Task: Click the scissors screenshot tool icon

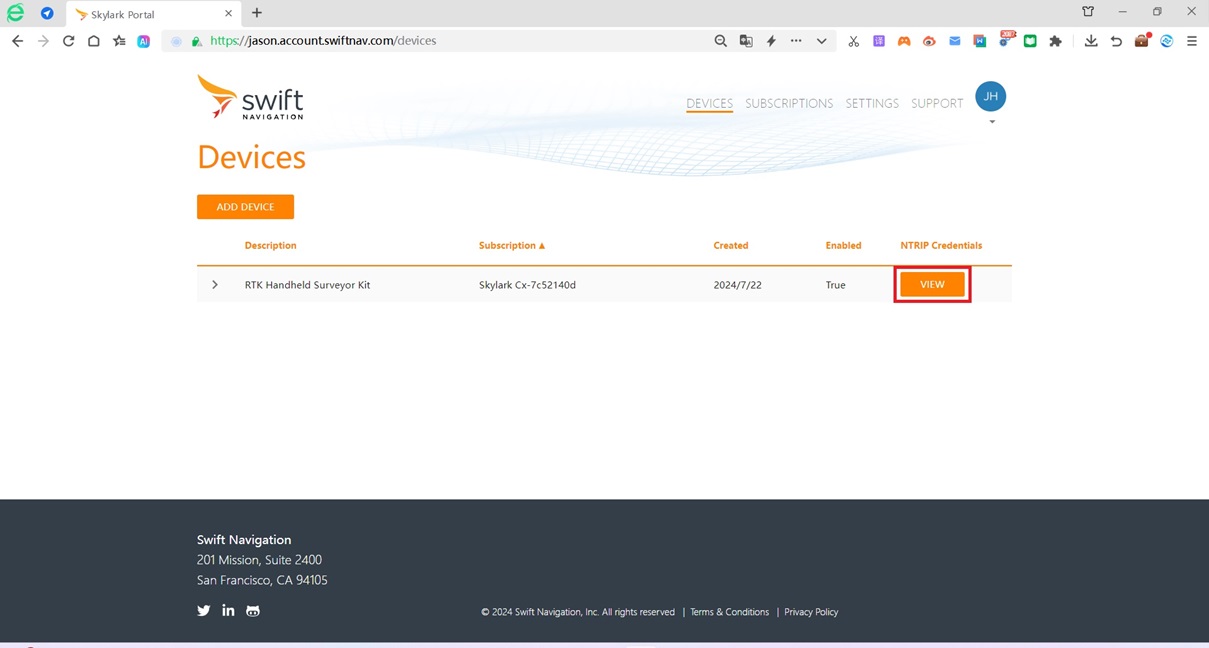Action: click(853, 41)
